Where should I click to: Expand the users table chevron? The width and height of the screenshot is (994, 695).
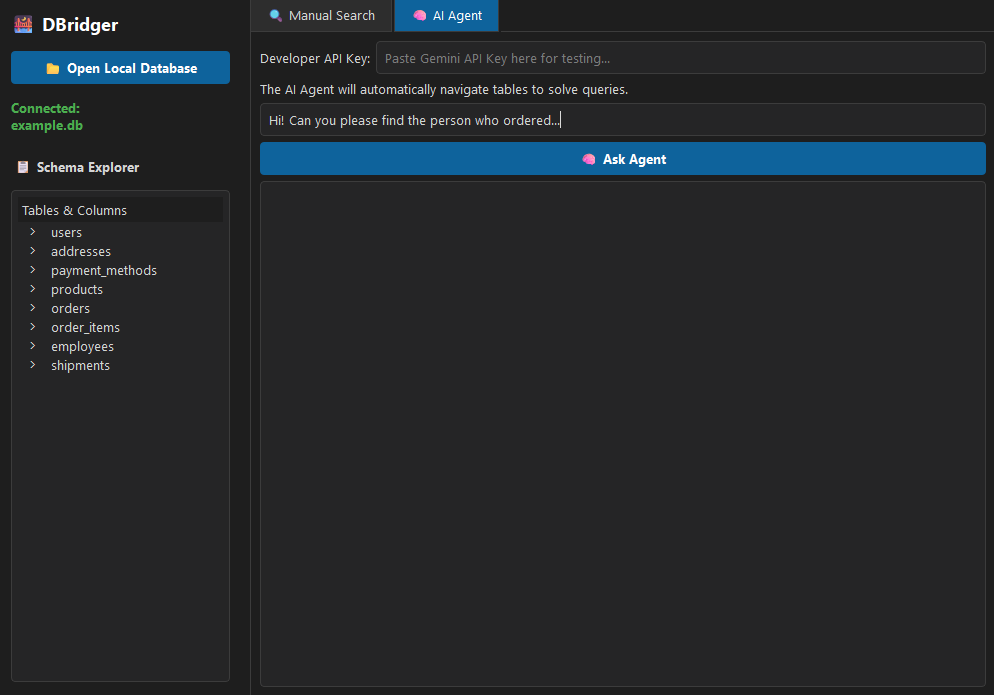pos(33,232)
